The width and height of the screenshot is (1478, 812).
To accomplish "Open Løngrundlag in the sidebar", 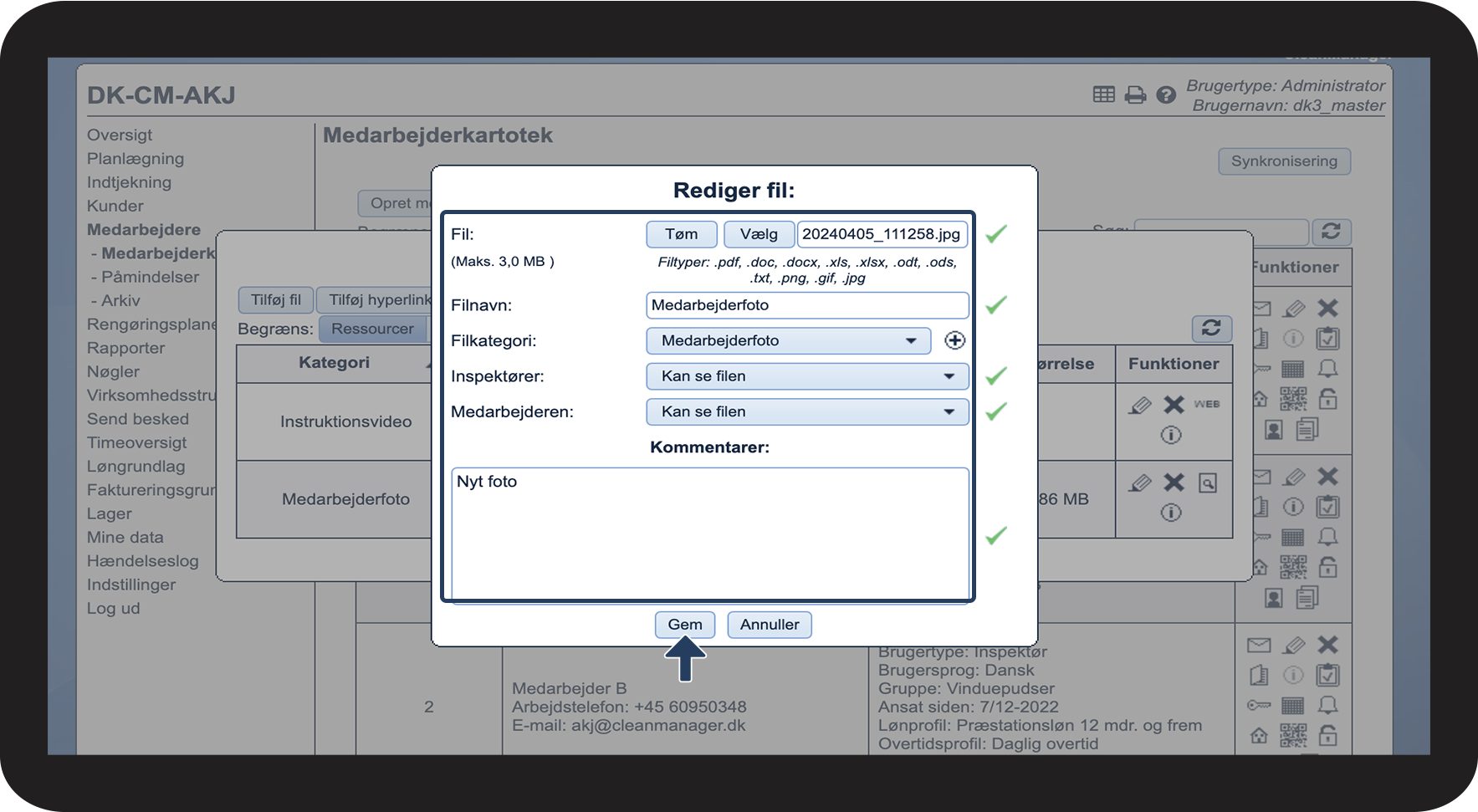I will (136, 467).
